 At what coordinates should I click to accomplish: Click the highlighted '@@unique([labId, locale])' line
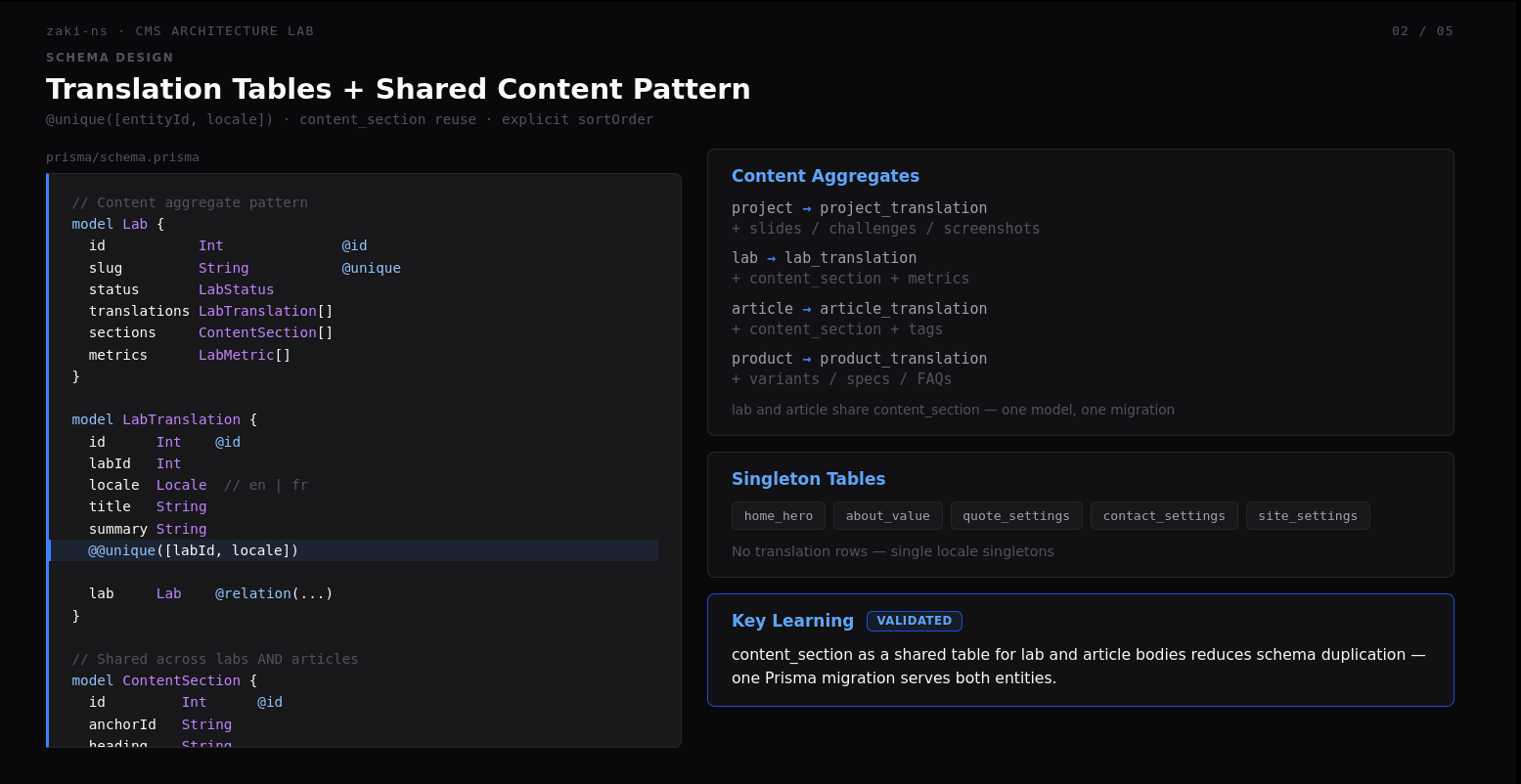tap(353, 550)
